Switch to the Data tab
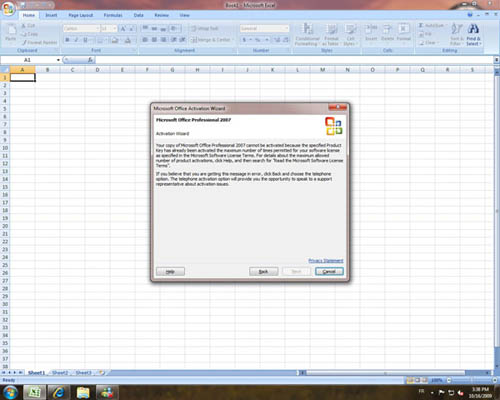Viewport: 500px width, 400px height. 138,15
